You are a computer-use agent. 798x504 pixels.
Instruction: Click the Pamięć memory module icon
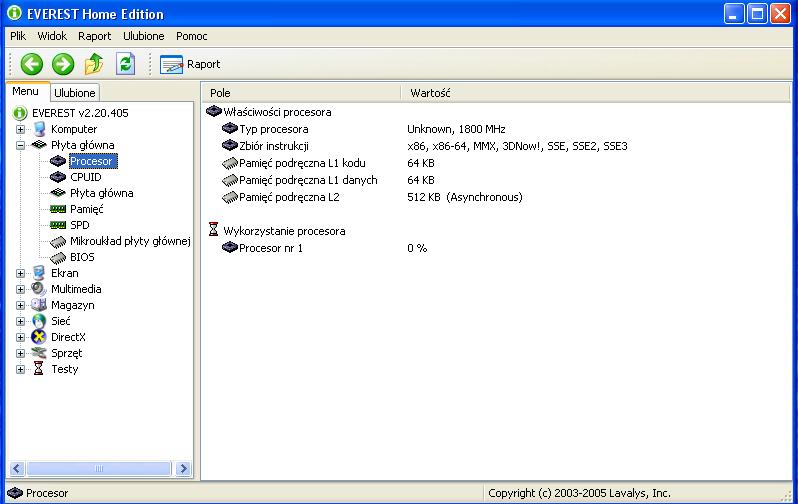(x=58, y=209)
